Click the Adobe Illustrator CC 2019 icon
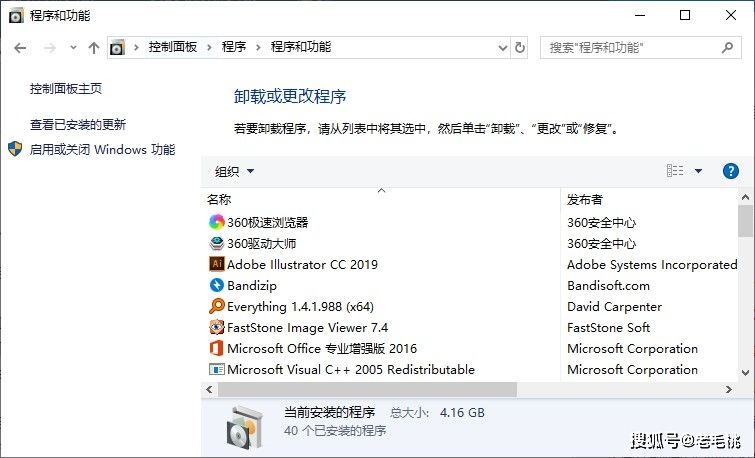This screenshot has width=755, height=458. click(217, 264)
